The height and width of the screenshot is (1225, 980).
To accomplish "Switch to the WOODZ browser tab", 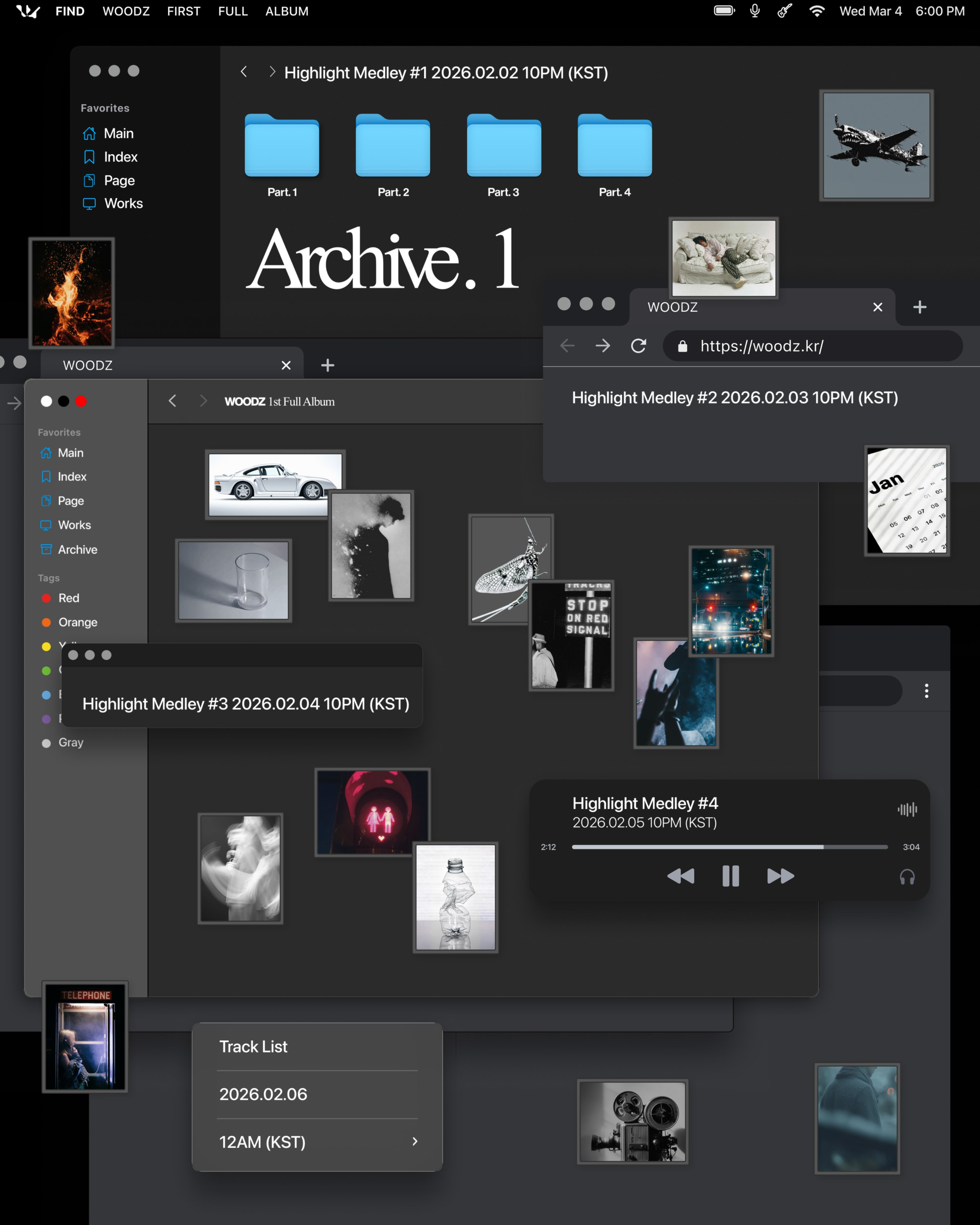I will (672, 307).
